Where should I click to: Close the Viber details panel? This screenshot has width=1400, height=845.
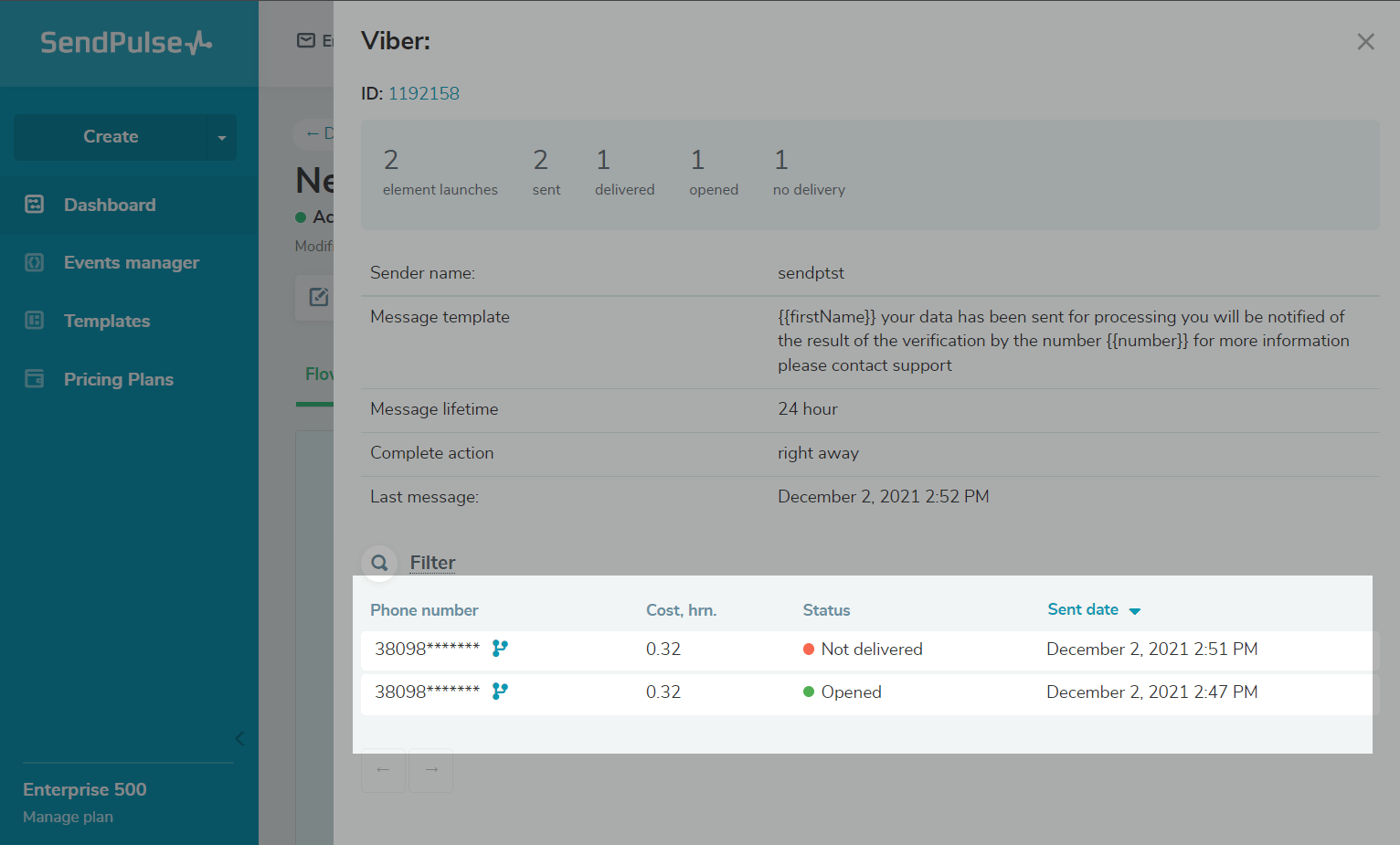point(1365,42)
